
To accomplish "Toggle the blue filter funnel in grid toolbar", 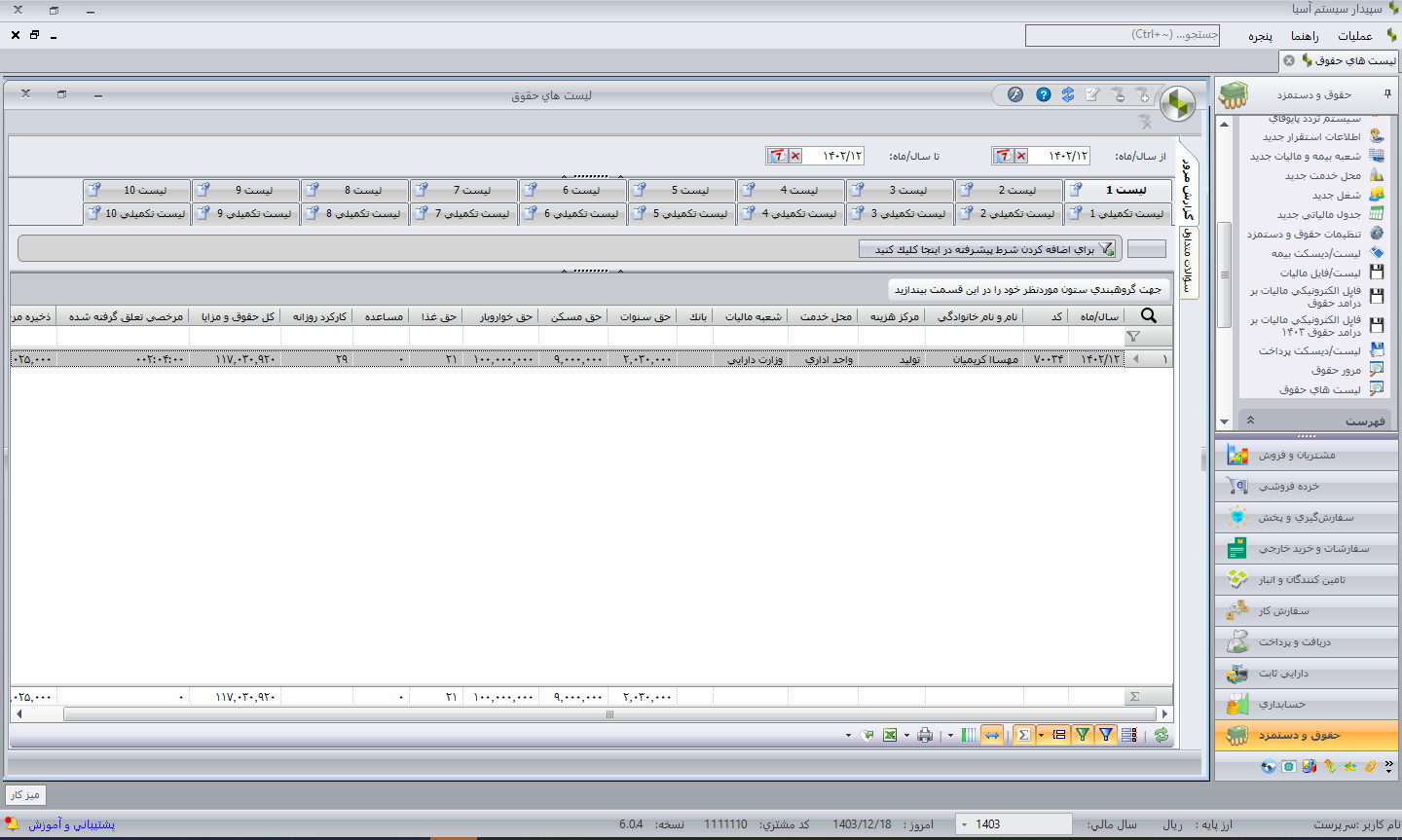I will coord(1106,735).
